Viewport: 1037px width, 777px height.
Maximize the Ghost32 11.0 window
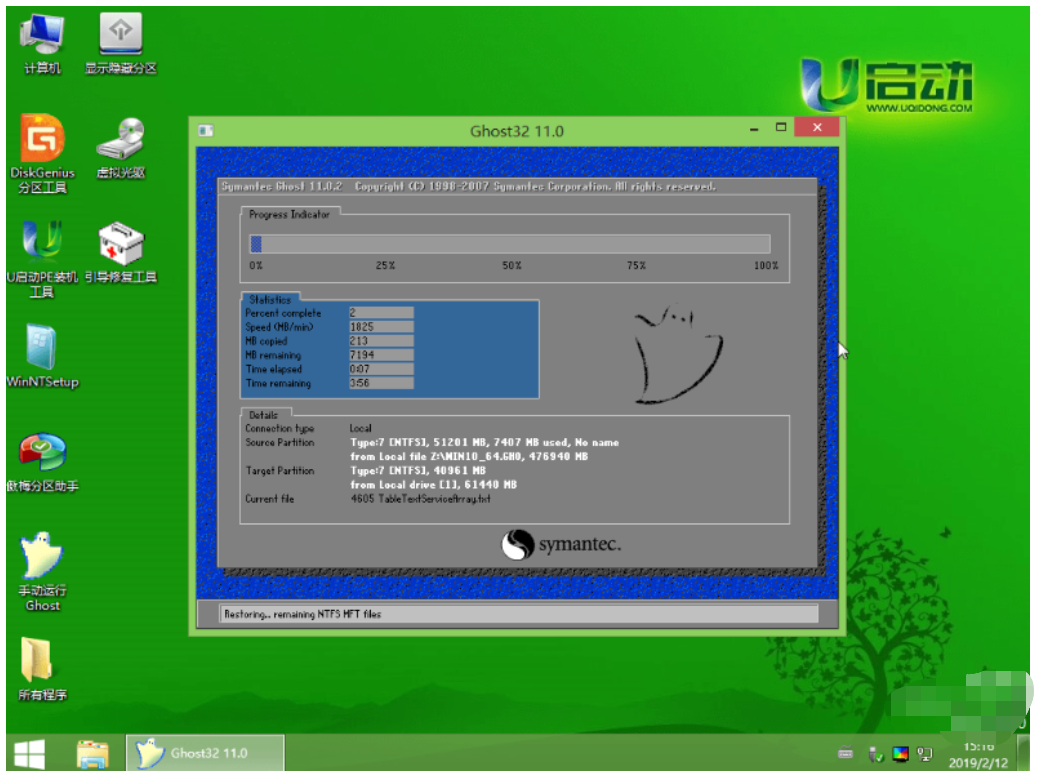(781, 128)
